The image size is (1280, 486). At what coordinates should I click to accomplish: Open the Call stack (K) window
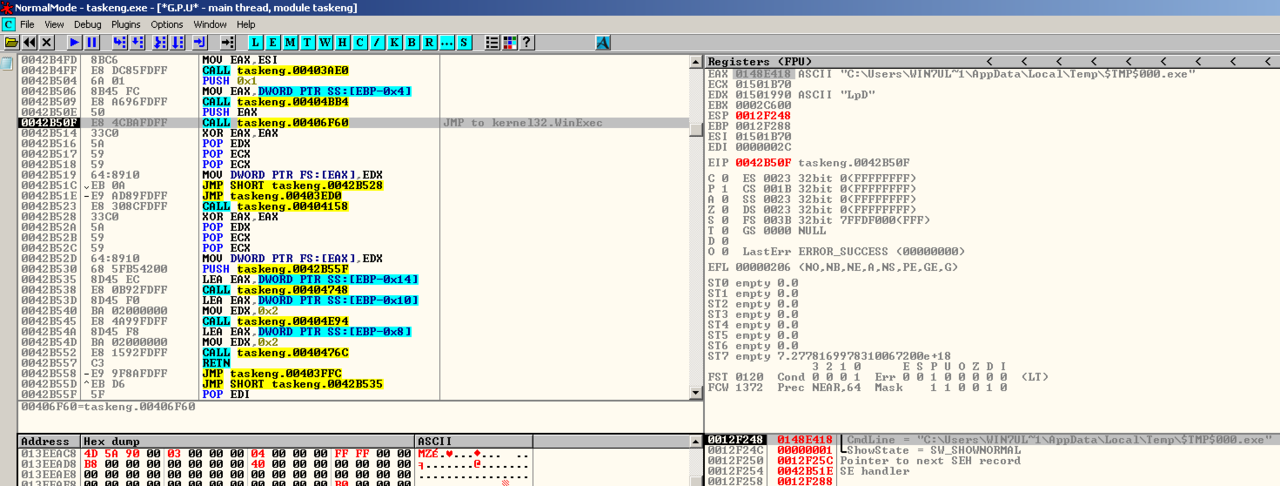394,42
